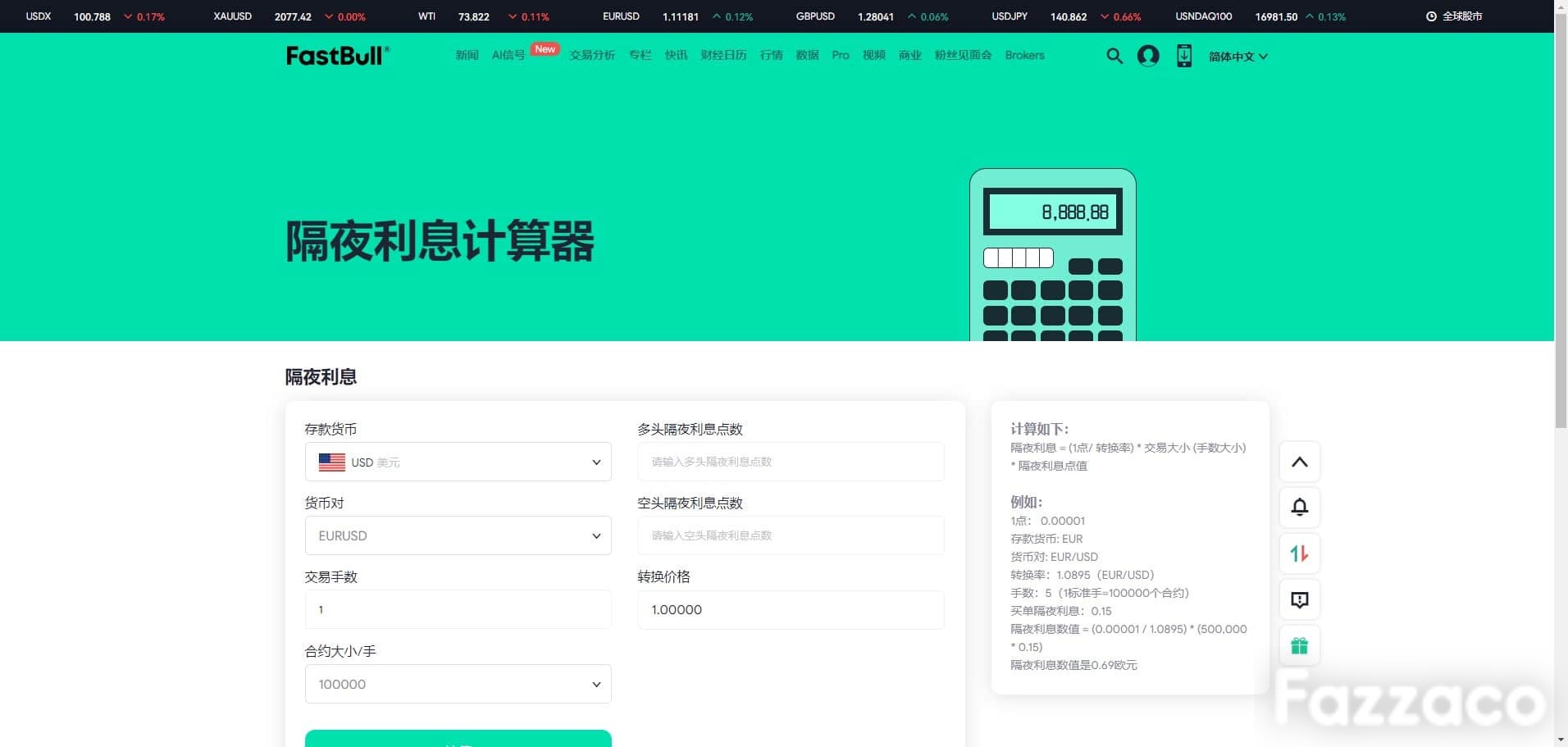Screen dimensions: 1568x747
Task: Click the green gift box icon
Action: 1300,646
